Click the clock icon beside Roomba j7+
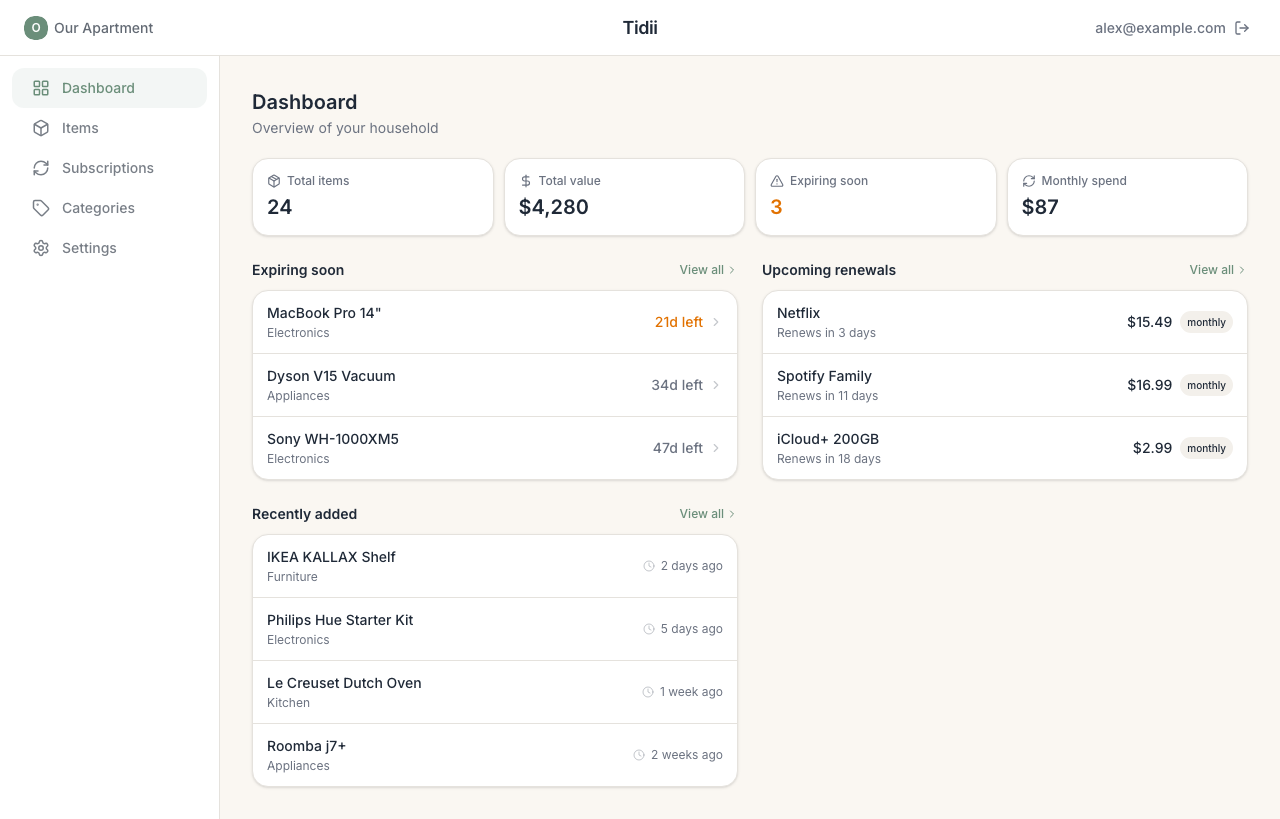This screenshot has height=819, width=1280. tap(638, 754)
